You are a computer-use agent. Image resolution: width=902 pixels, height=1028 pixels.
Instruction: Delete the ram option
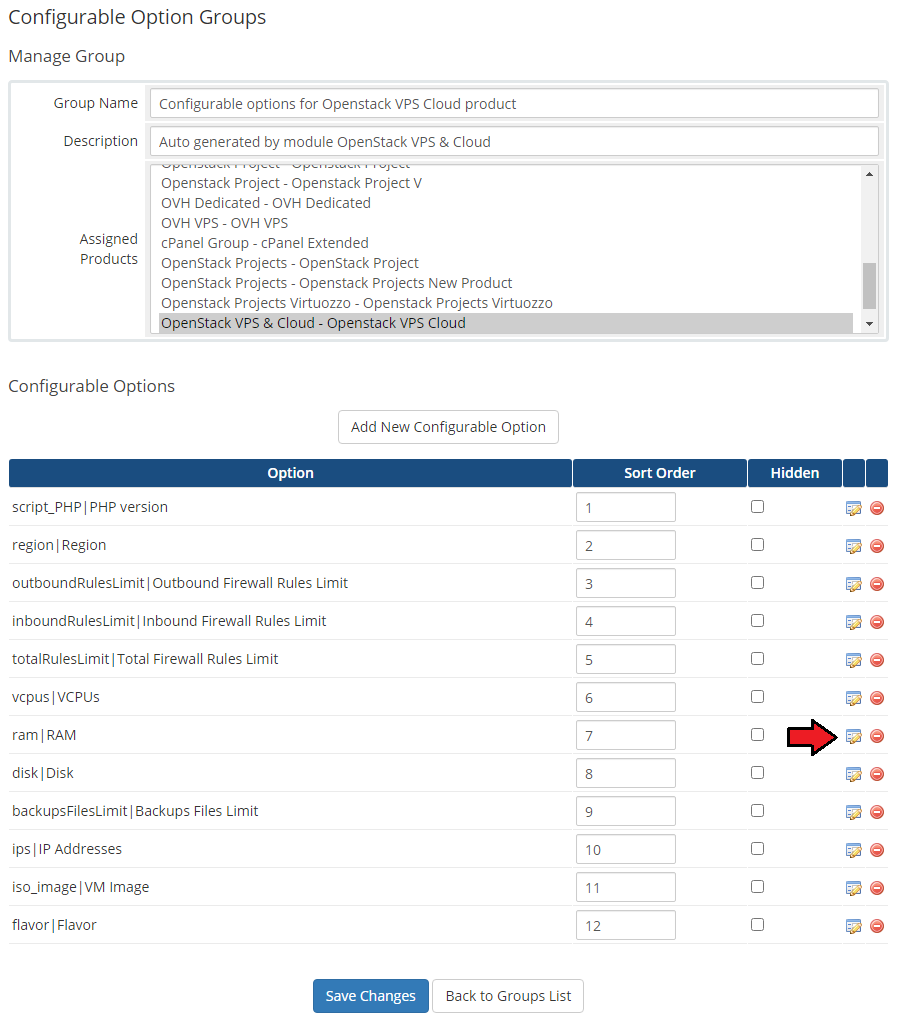876,736
